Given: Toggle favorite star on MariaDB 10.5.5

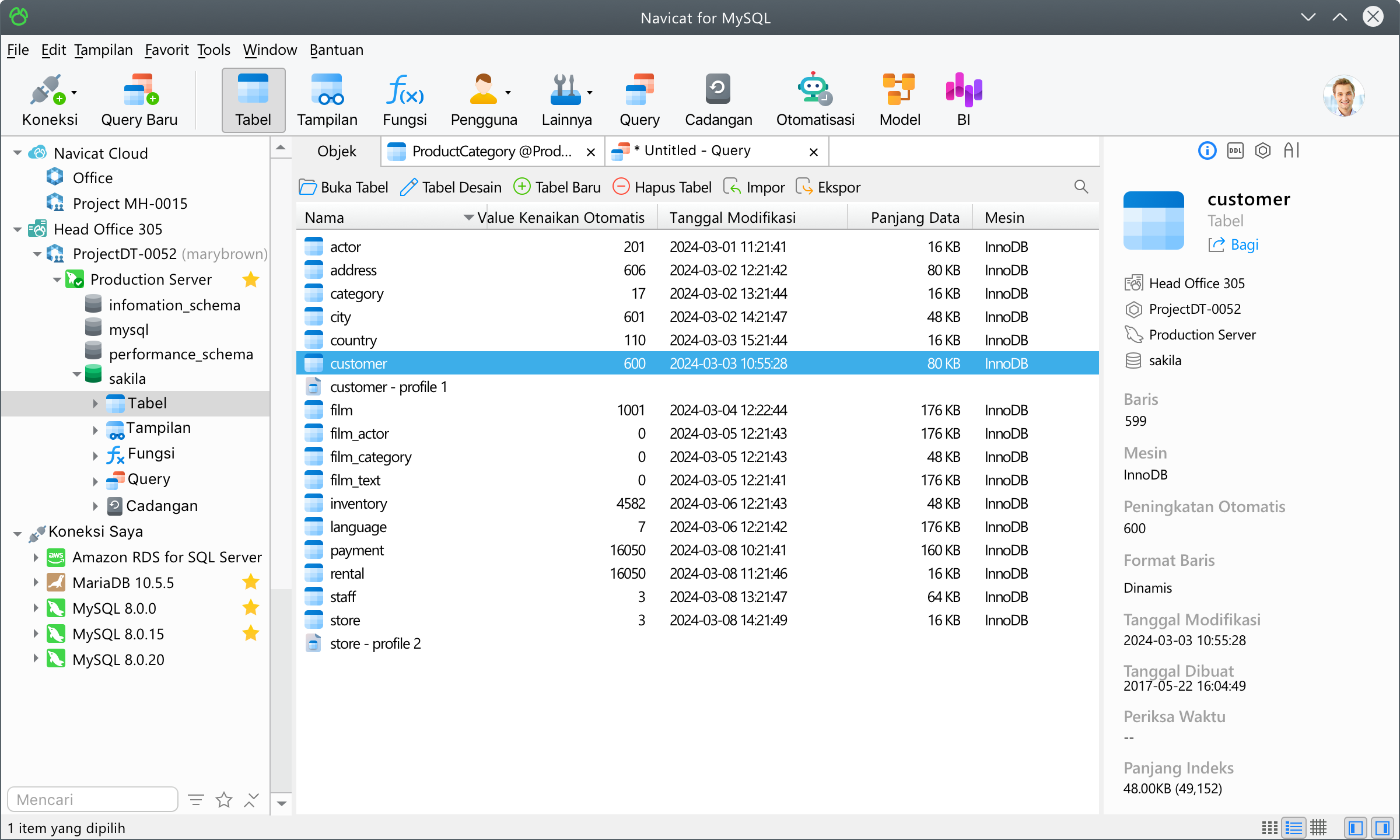Looking at the screenshot, I should pos(251,582).
